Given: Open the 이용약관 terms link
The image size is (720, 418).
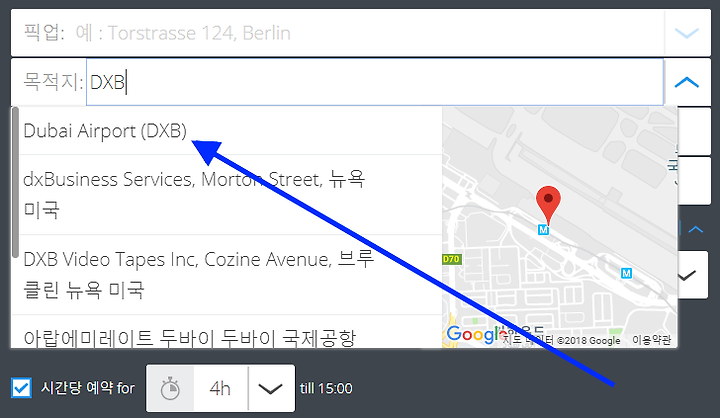Looking at the screenshot, I should [651, 340].
